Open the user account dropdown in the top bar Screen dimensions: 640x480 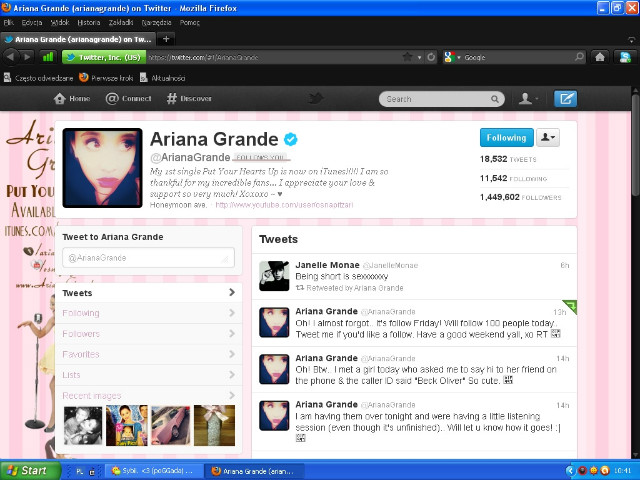point(529,99)
